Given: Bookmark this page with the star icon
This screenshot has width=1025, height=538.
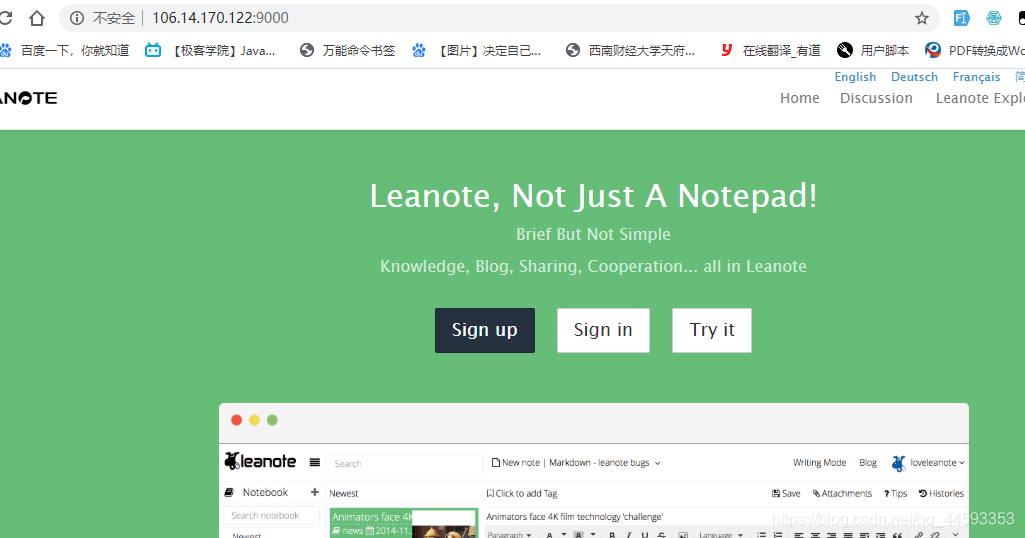Looking at the screenshot, I should (922, 18).
